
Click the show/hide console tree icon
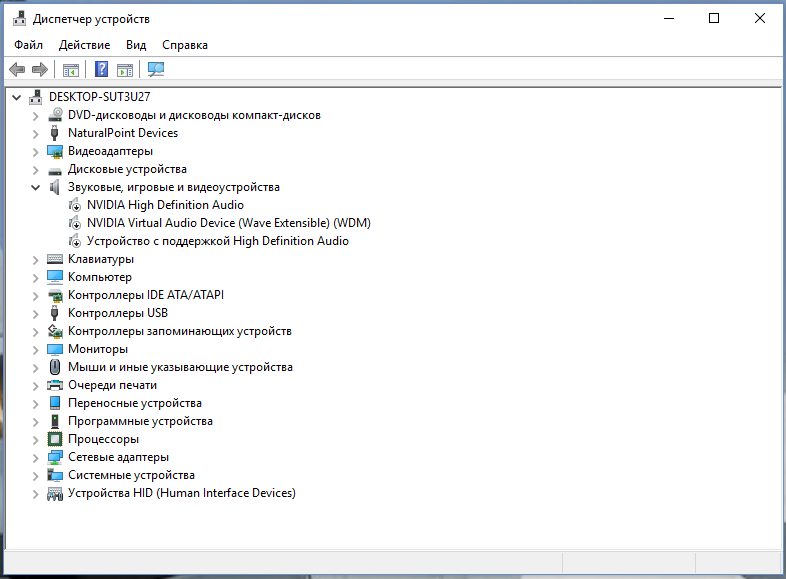(x=71, y=70)
